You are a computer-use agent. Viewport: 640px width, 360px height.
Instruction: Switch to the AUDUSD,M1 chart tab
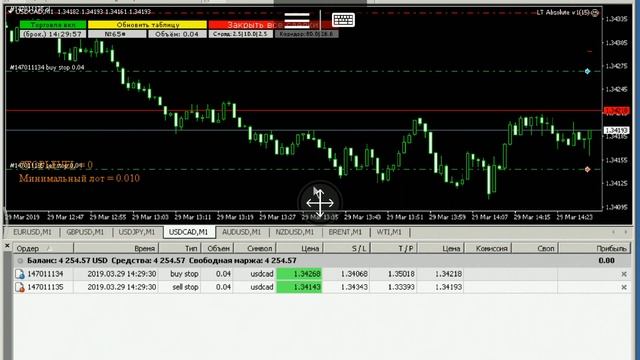241,232
